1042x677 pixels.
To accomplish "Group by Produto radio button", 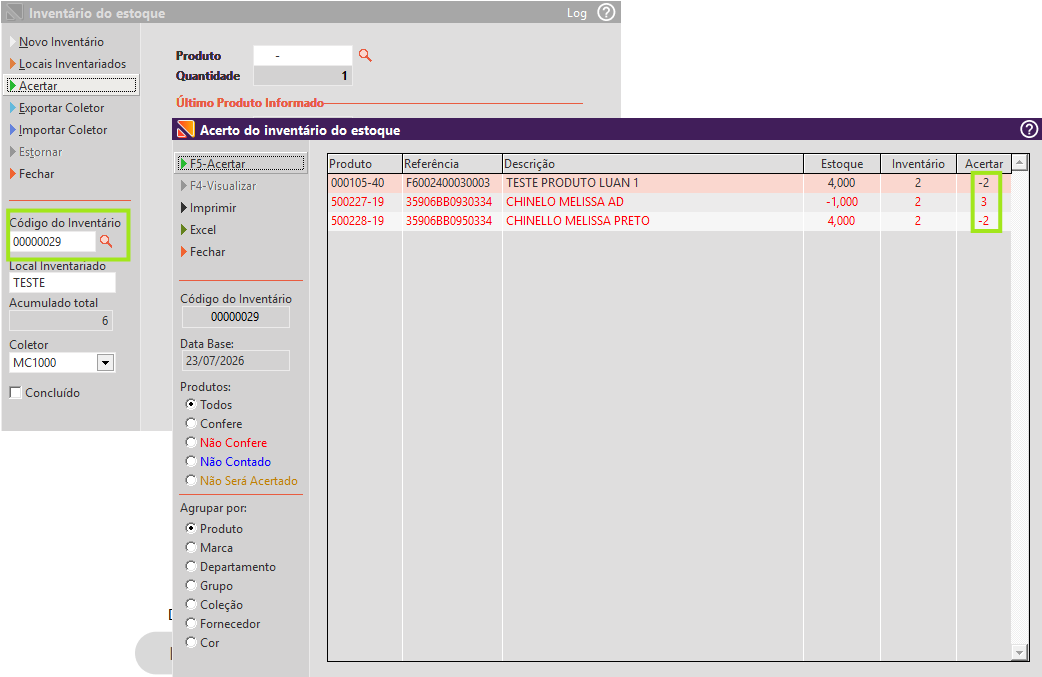I will click(x=191, y=528).
